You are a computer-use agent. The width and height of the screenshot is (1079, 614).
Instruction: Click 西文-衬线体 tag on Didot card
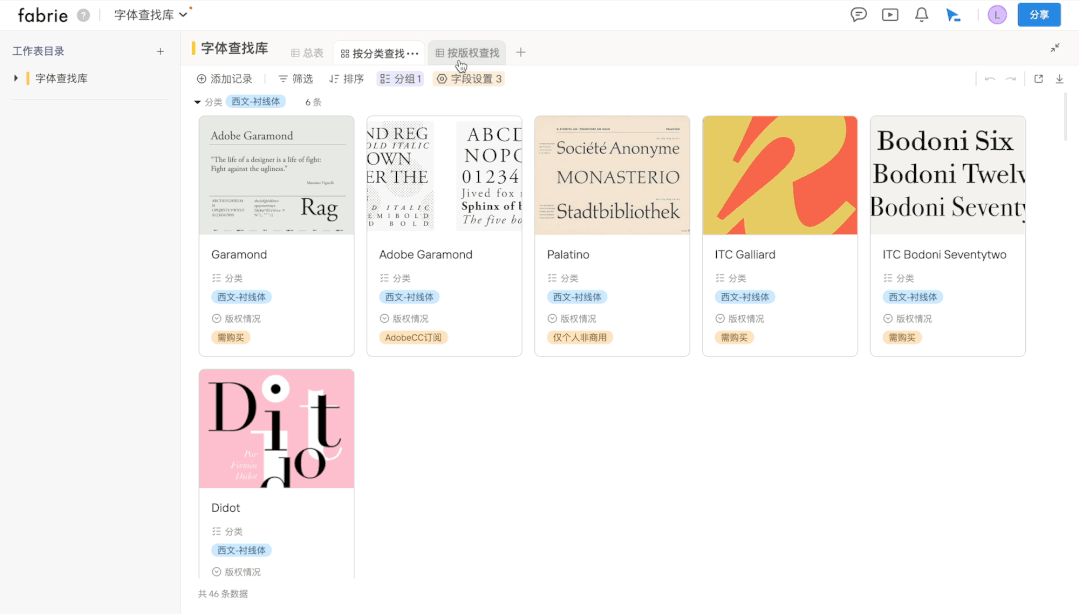242,551
